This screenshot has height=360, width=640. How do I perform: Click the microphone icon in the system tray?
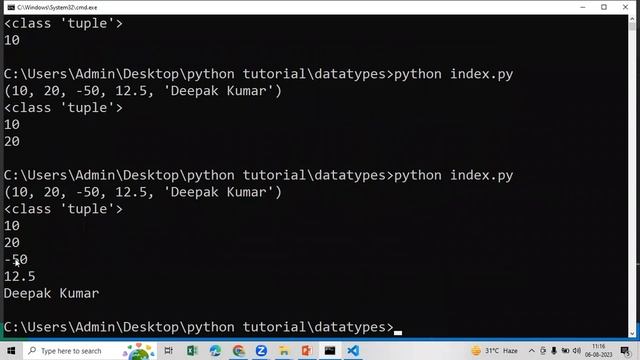[554, 351]
